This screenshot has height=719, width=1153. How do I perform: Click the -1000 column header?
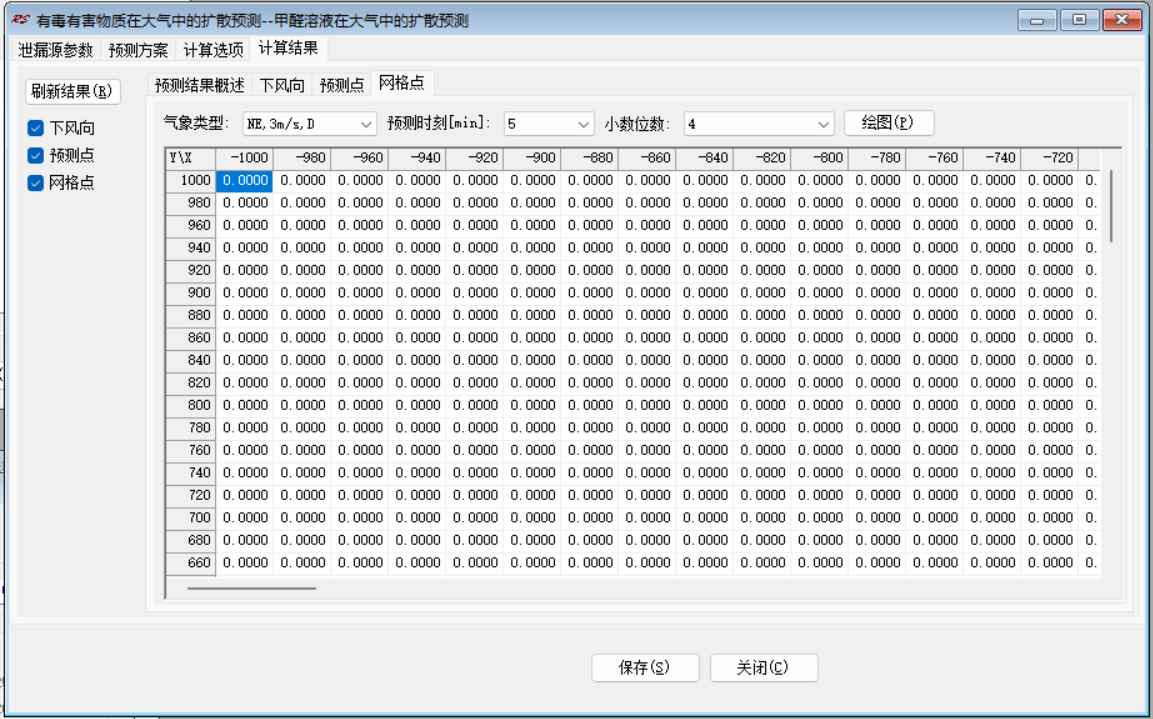[x=244, y=158]
